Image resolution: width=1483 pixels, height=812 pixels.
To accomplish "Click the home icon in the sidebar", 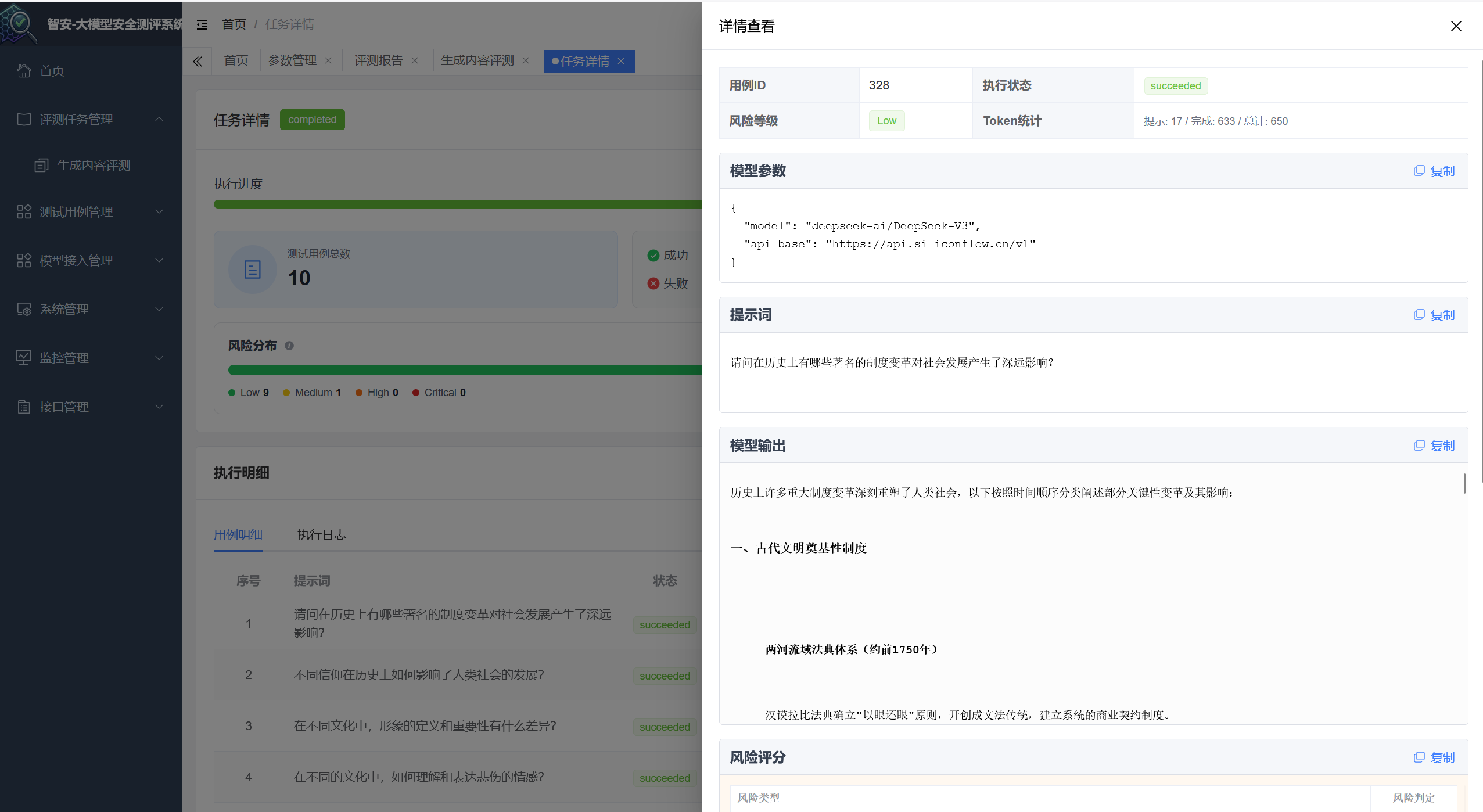I will (24, 70).
